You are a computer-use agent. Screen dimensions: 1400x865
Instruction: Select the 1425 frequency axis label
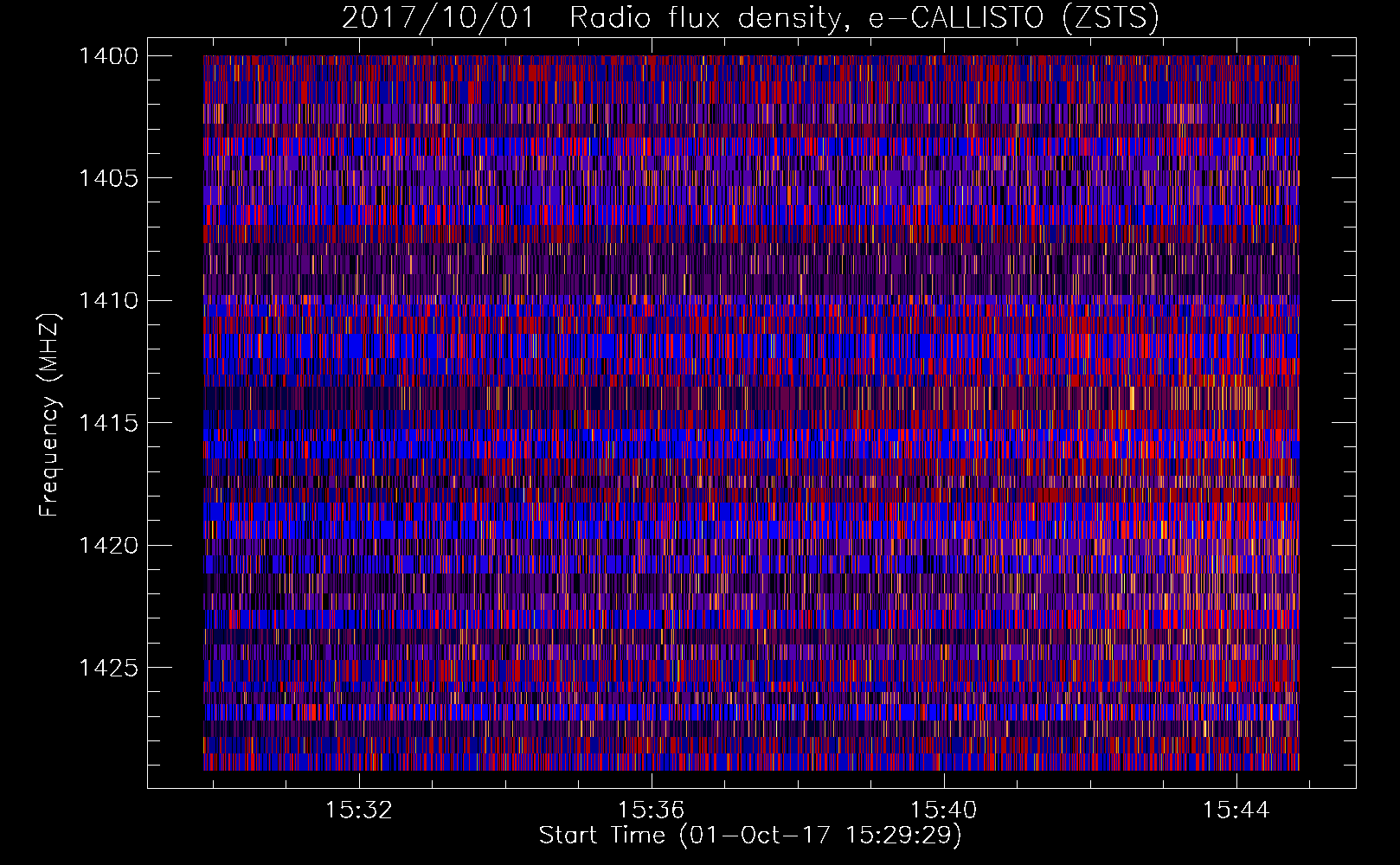(x=108, y=668)
